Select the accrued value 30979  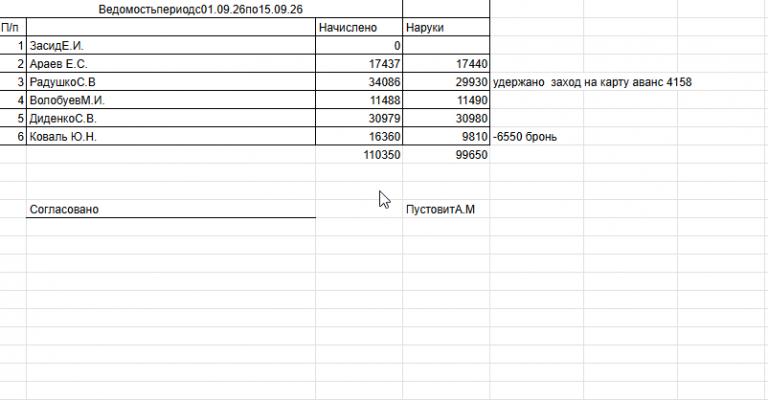pos(359,118)
